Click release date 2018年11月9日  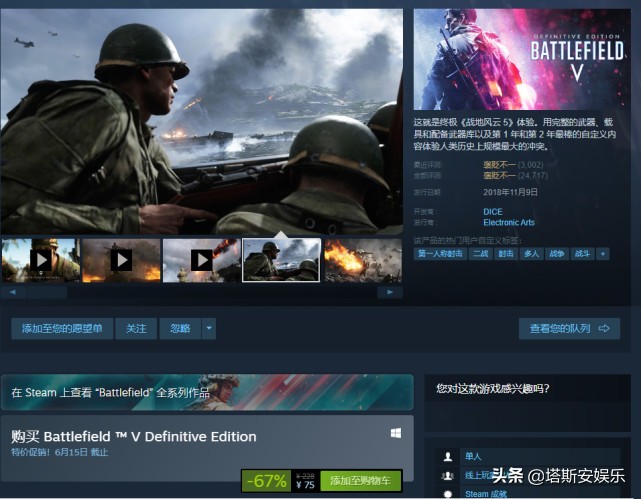511,192
